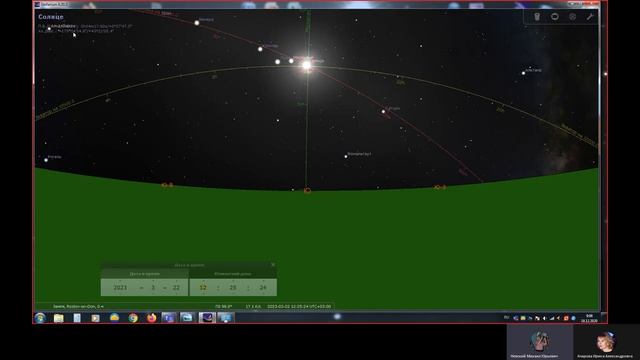This screenshot has height=360, width=640.
Task: Open the media player taskbar icon
Action: coord(96,318)
